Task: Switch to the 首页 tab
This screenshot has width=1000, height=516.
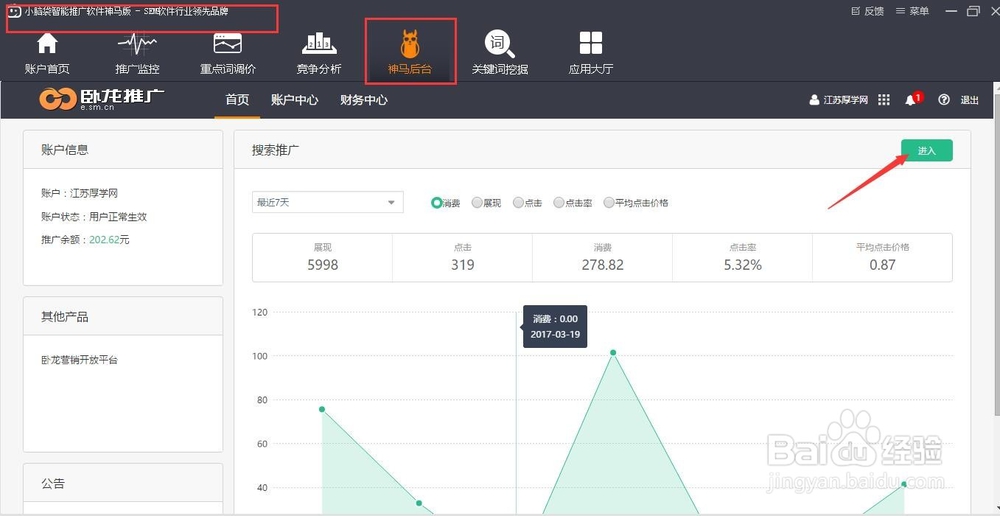Action: point(237,100)
